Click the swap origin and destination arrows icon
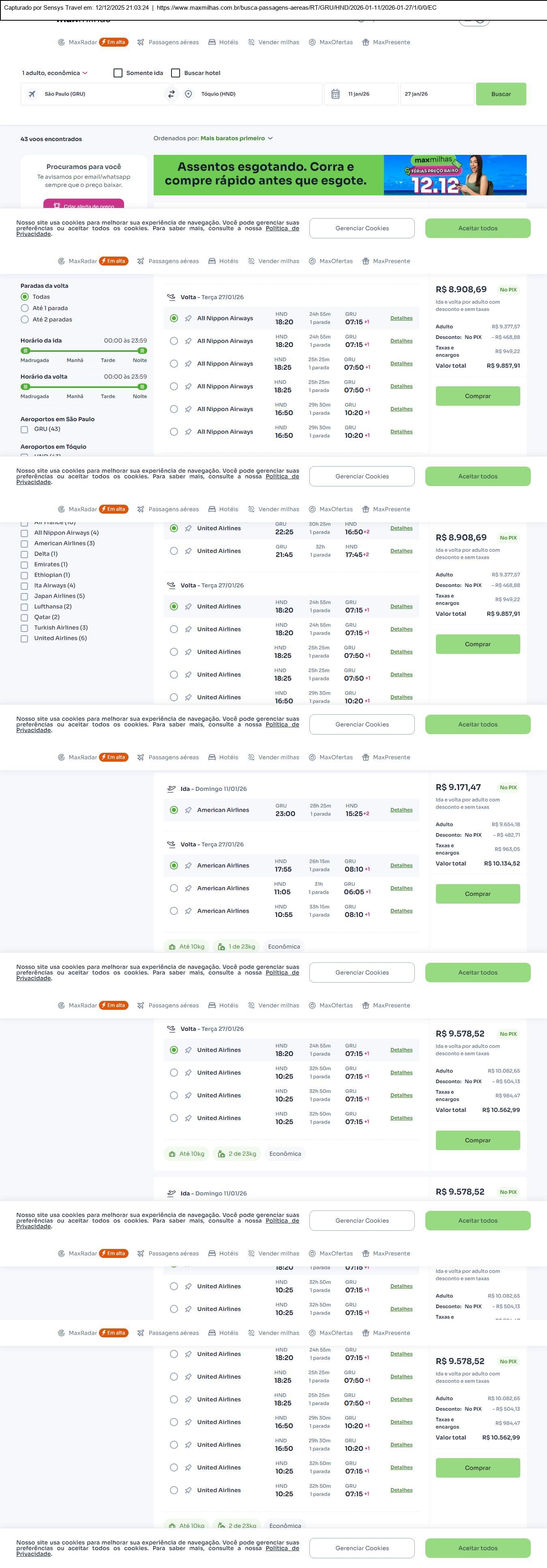 coord(171,94)
